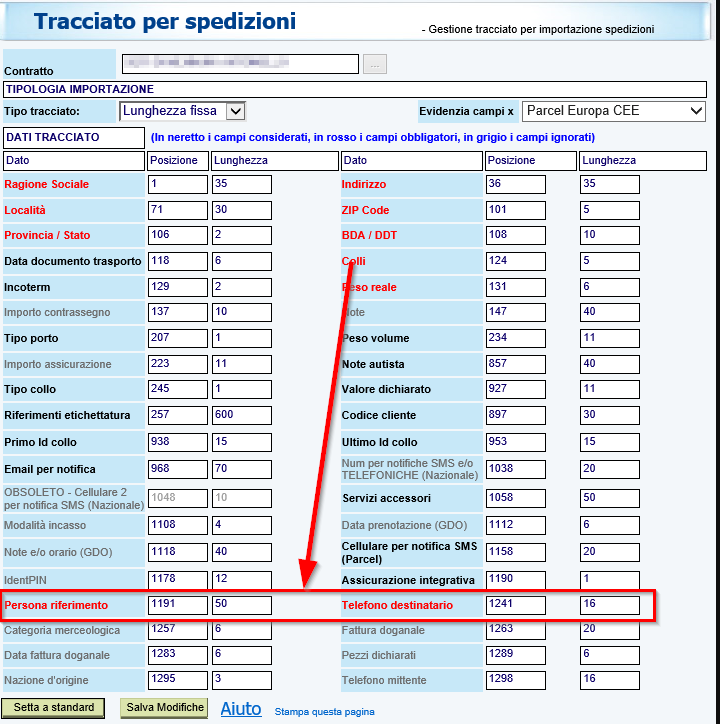Click Ragione Sociale Posizione field
This screenshot has width=720, height=724.
click(178, 184)
